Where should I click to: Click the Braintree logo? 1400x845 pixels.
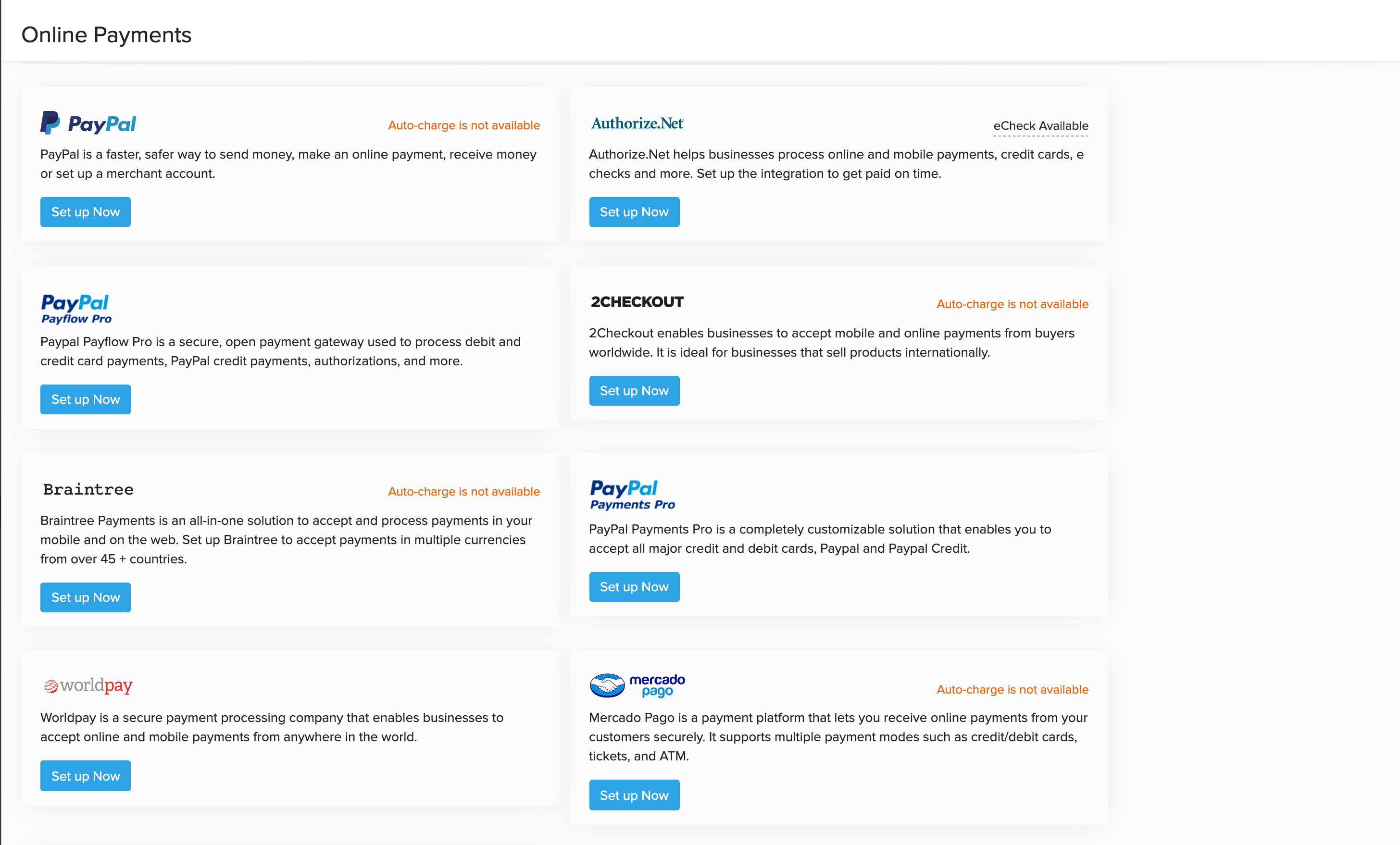point(88,489)
